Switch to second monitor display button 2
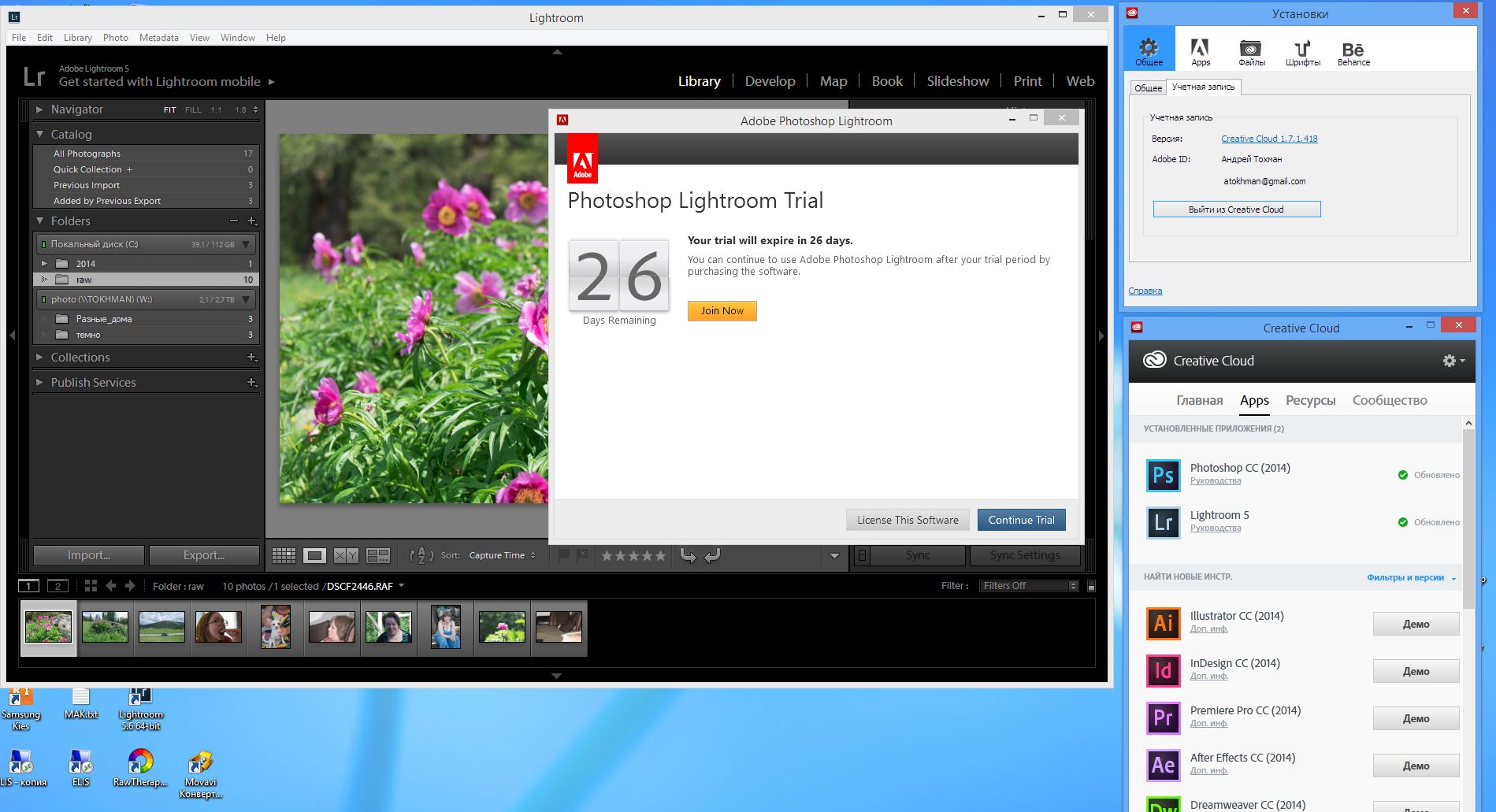The width and height of the screenshot is (1496, 812). (58, 586)
